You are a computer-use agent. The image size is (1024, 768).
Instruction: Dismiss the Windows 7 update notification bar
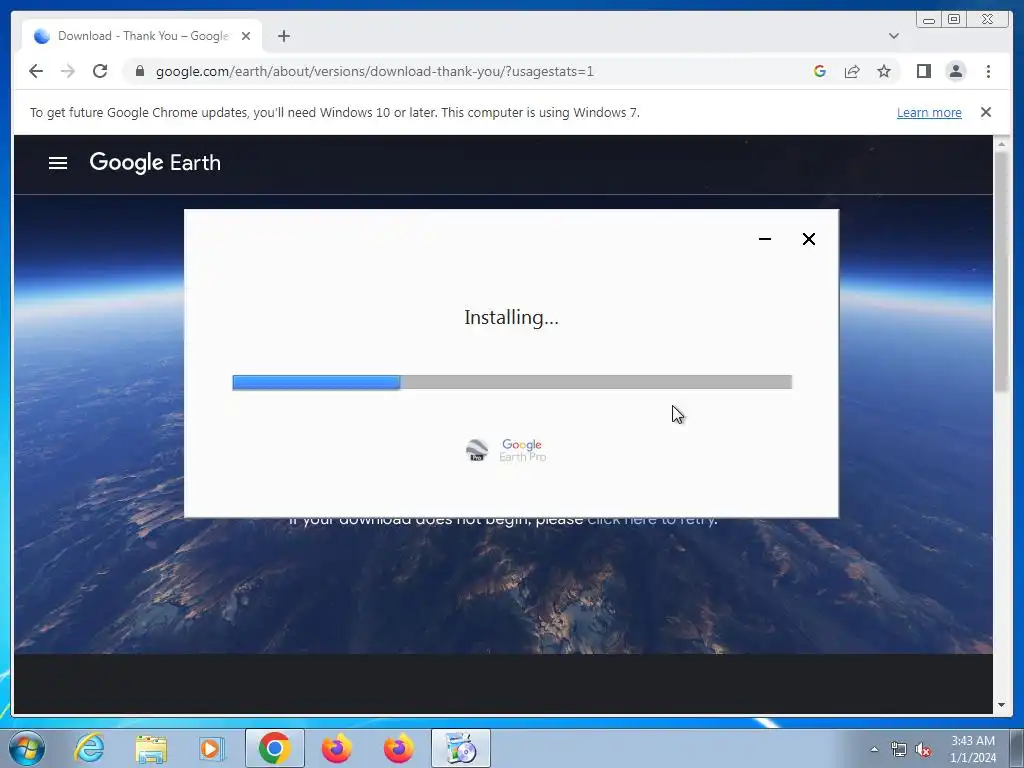pos(986,112)
